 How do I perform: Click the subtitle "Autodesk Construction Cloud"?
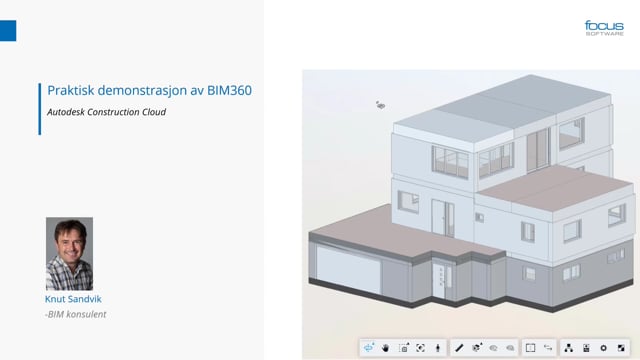coord(107,112)
